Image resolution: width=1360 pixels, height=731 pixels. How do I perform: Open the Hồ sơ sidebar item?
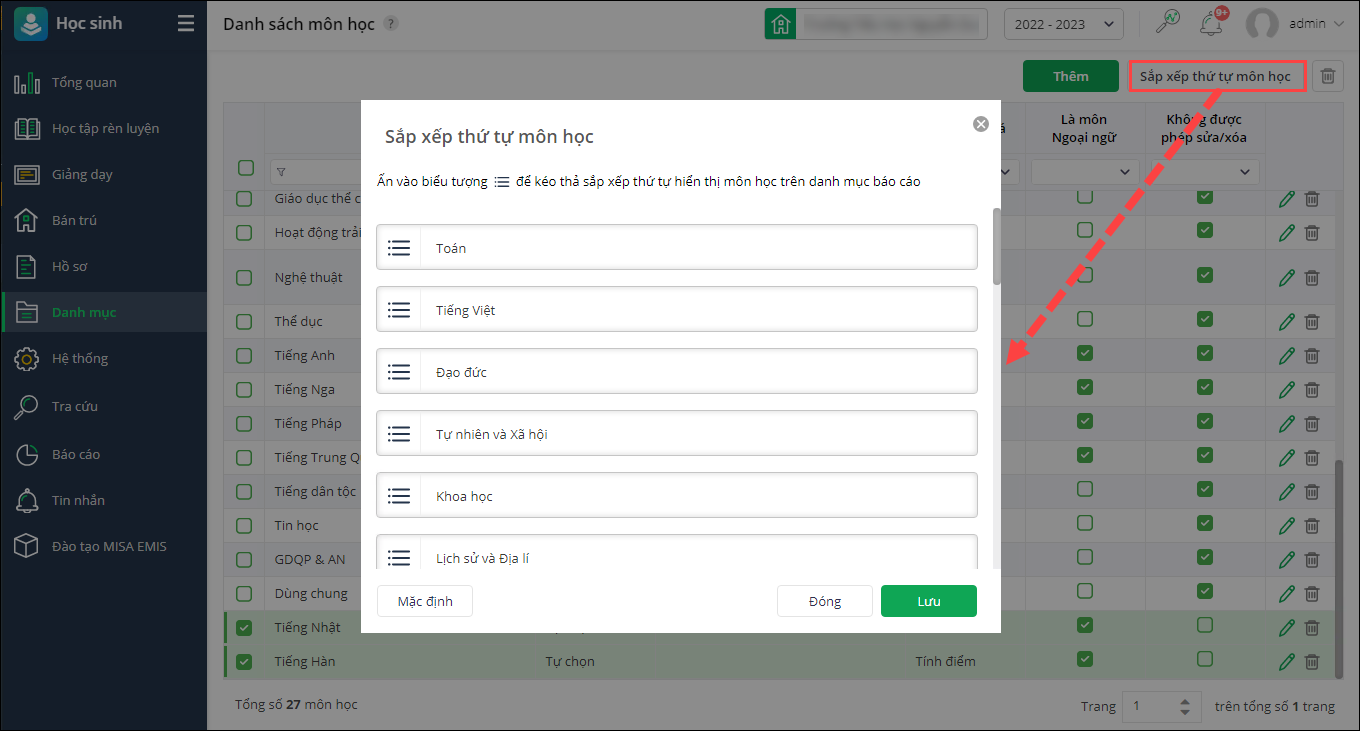pyautogui.click(x=104, y=266)
